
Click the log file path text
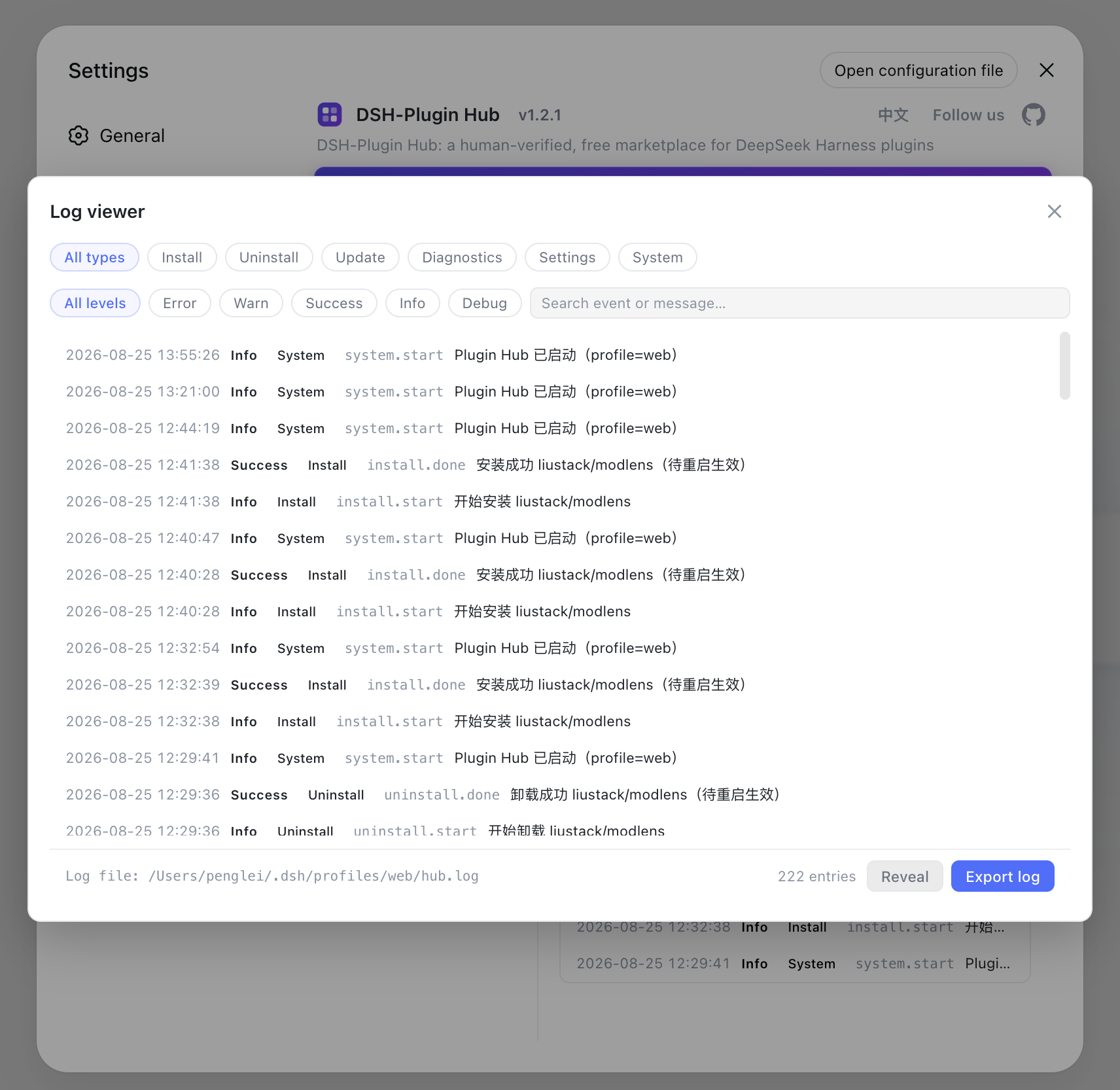click(272, 876)
